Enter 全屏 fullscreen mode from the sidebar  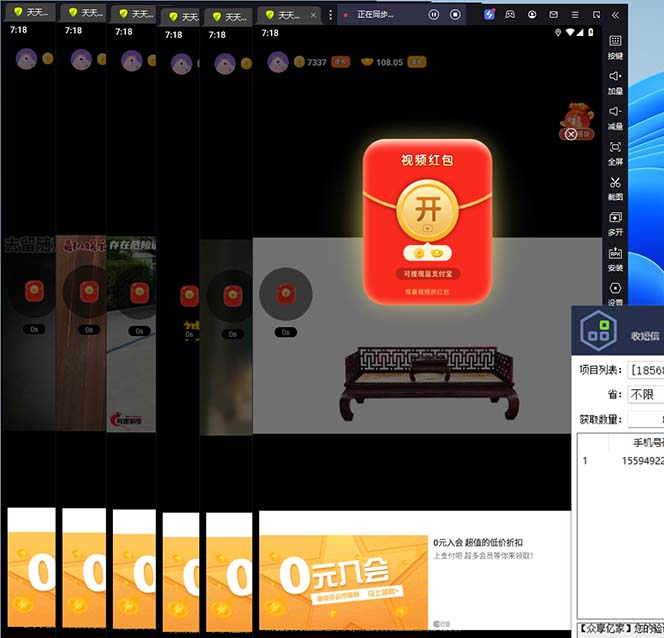tap(615, 152)
